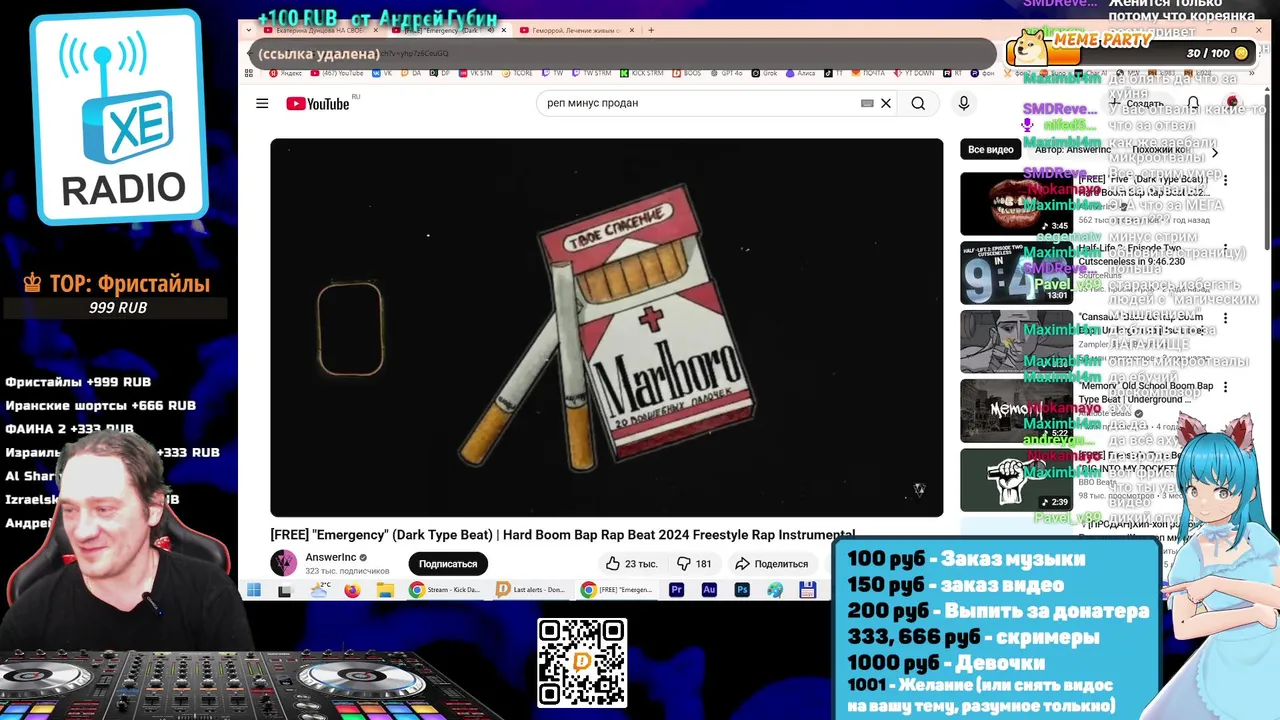Click the search field 'реп минус продан'
1280x720 pixels.
700,103
